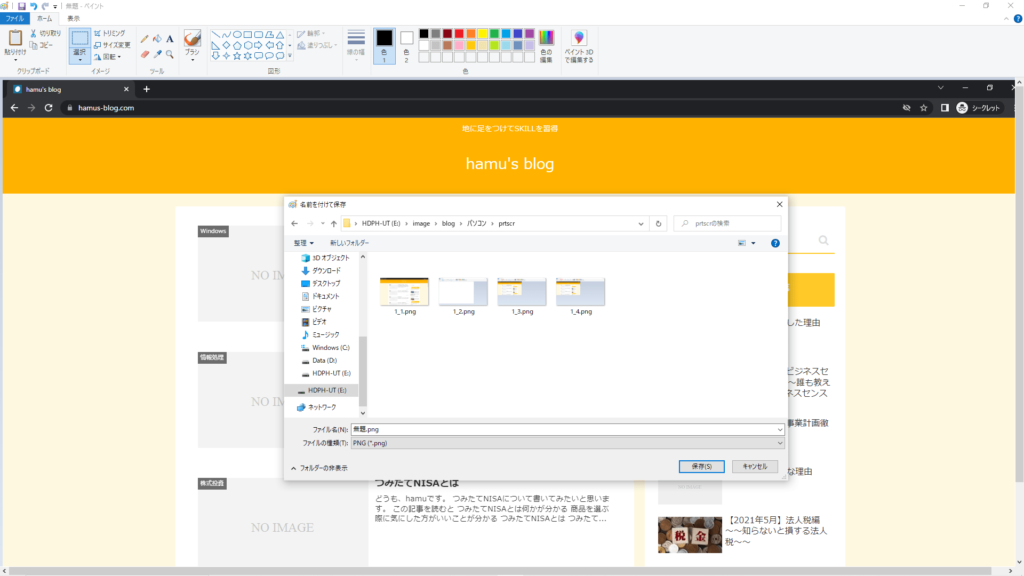Go back using the save dialog's back arrow
Image resolution: width=1024 pixels, height=576 pixels.
tap(295, 223)
